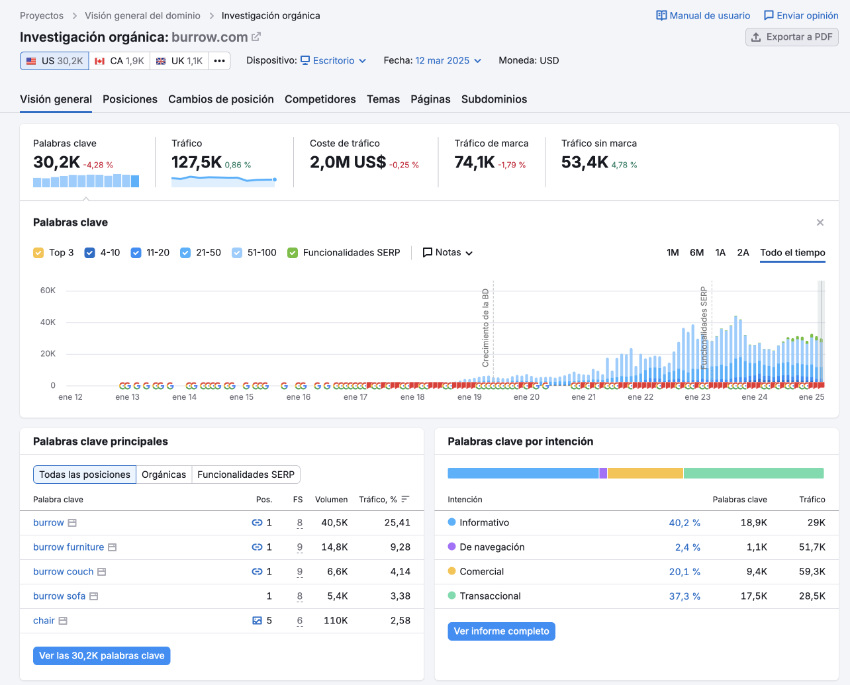The height and width of the screenshot is (685, 850).
Task: Click image pack icon in chair position
Action: [x=257, y=621]
